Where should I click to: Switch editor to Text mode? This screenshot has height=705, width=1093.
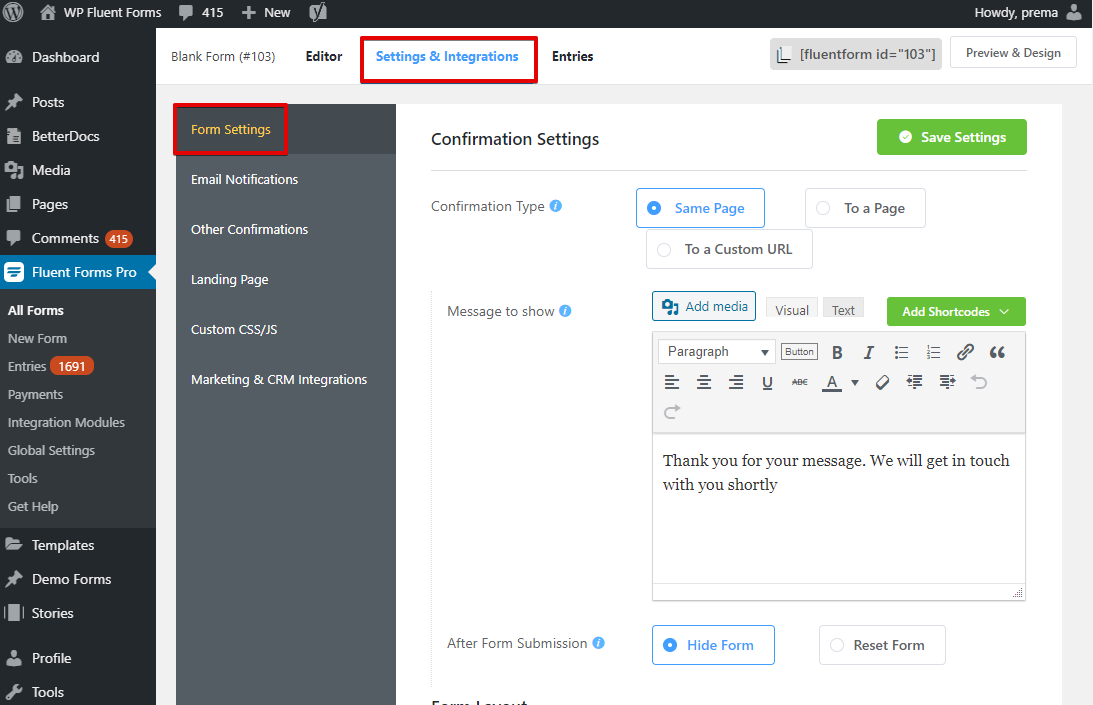(x=843, y=310)
